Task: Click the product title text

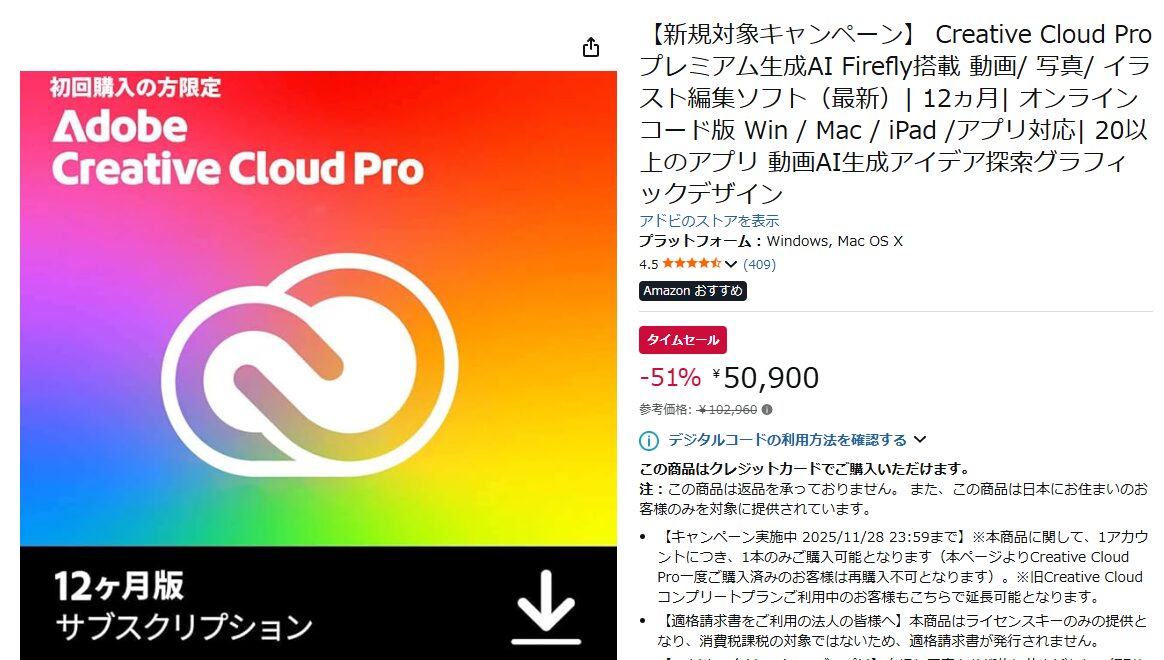Action: (x=895, y=114)
